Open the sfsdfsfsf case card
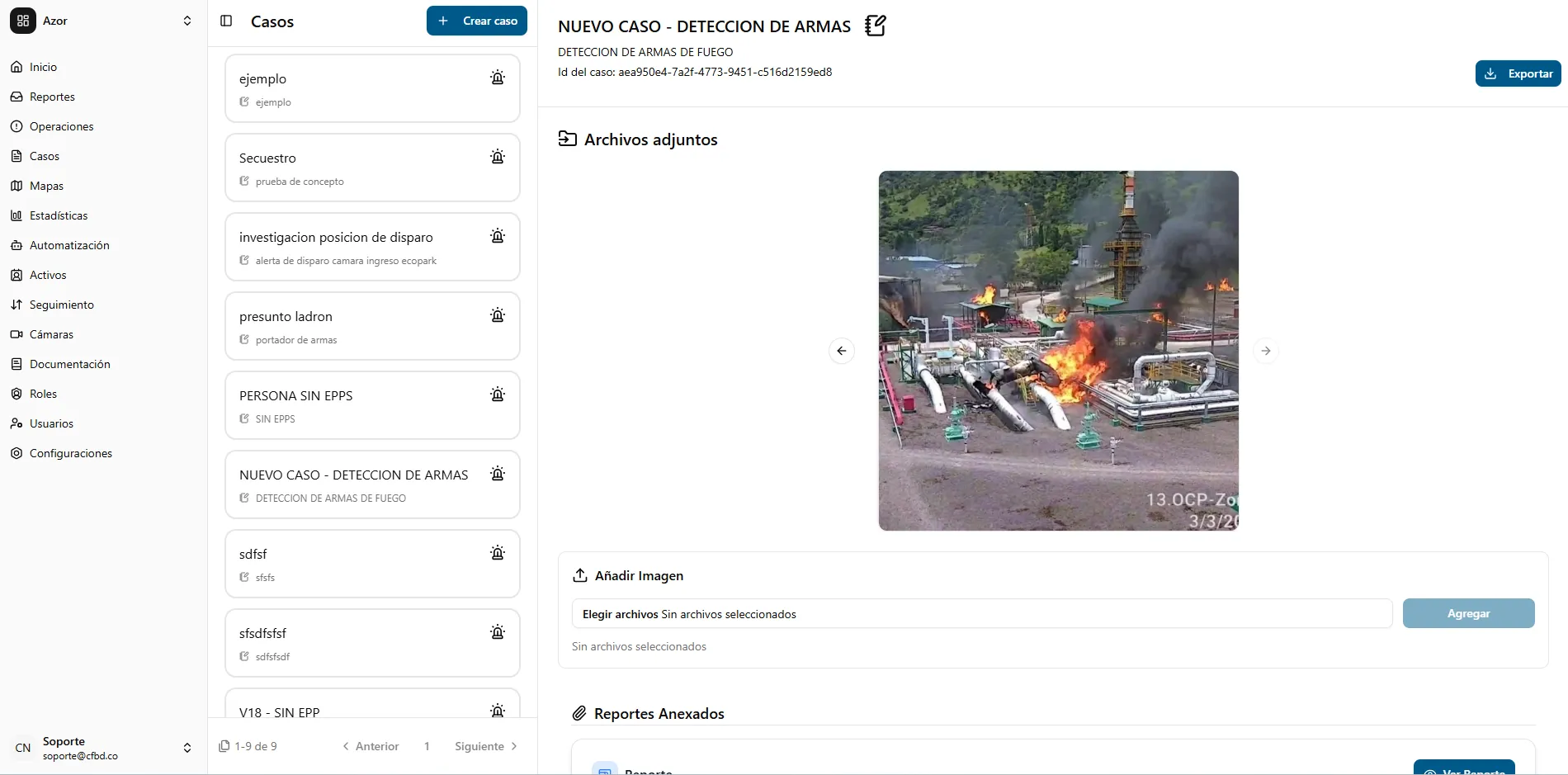1568x775 pixels. [372, 643]
